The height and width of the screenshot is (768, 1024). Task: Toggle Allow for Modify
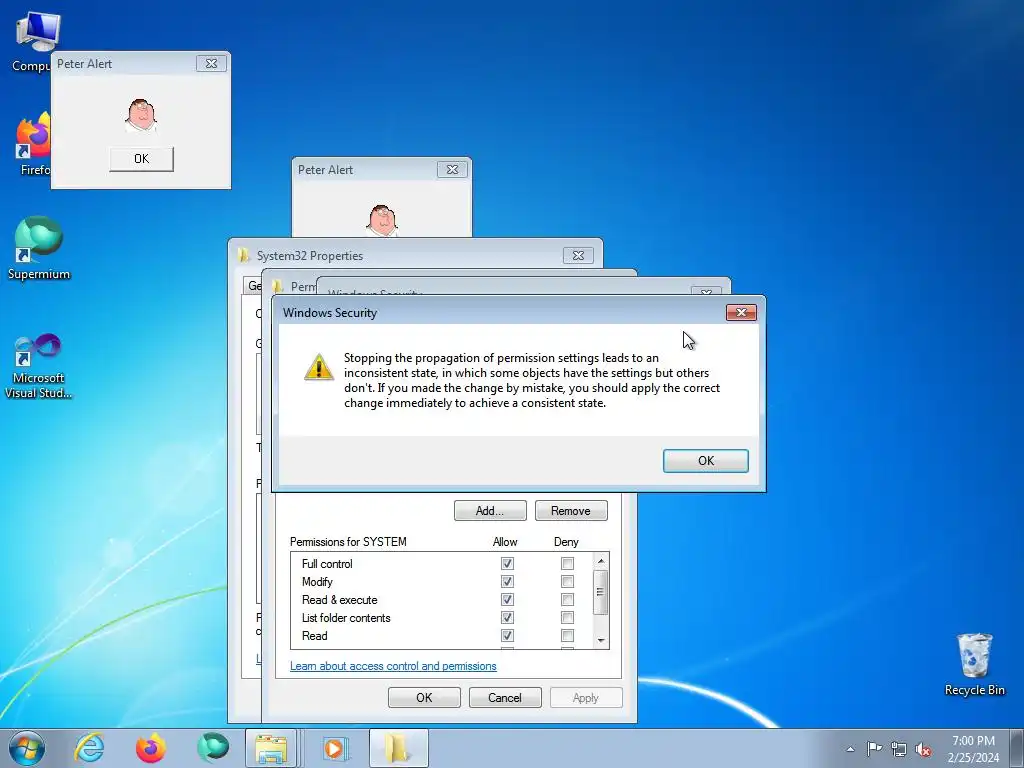pos(507,581)
